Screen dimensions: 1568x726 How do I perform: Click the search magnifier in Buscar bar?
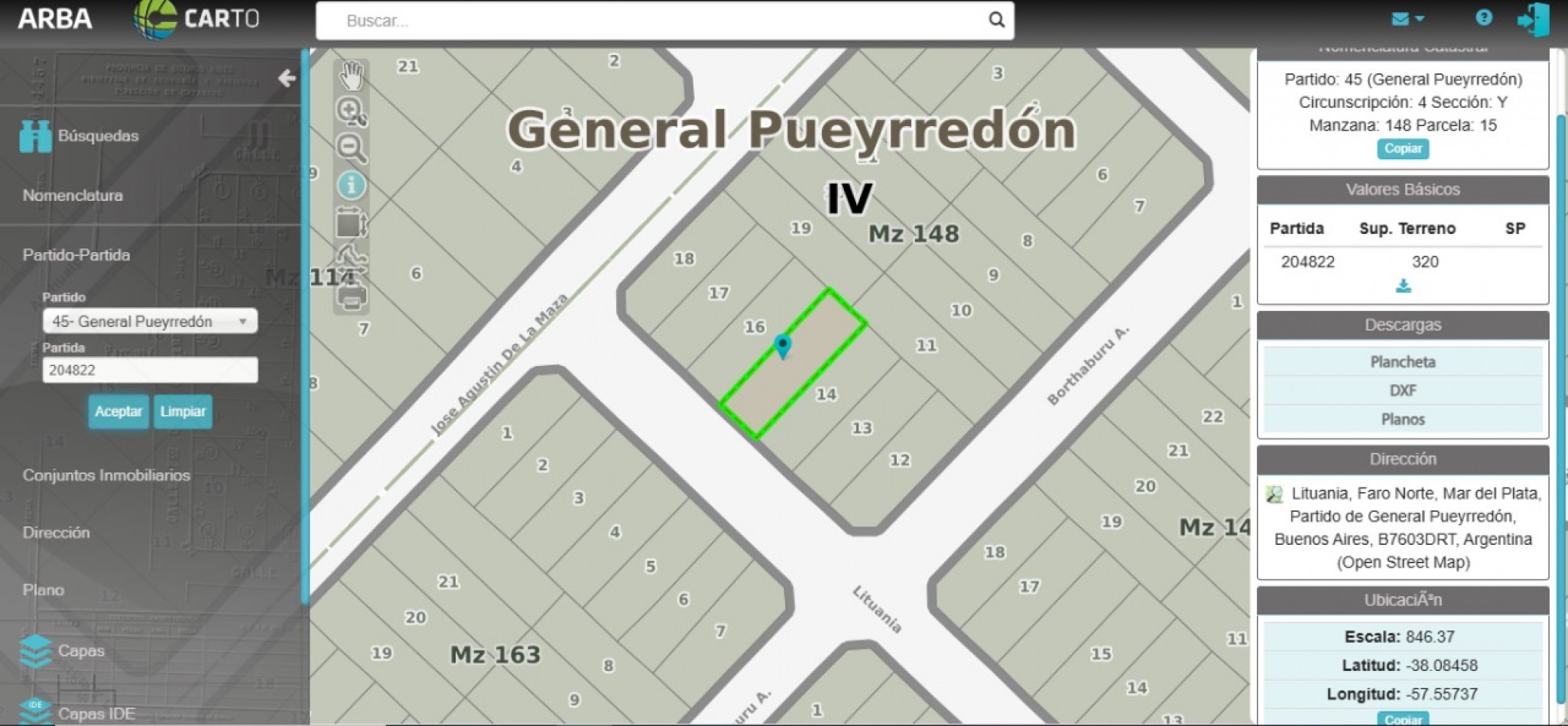(x=996, y=20)
